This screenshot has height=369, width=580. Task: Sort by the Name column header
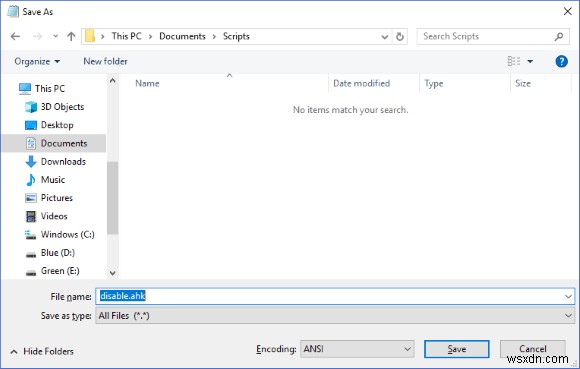pos(147,84)
